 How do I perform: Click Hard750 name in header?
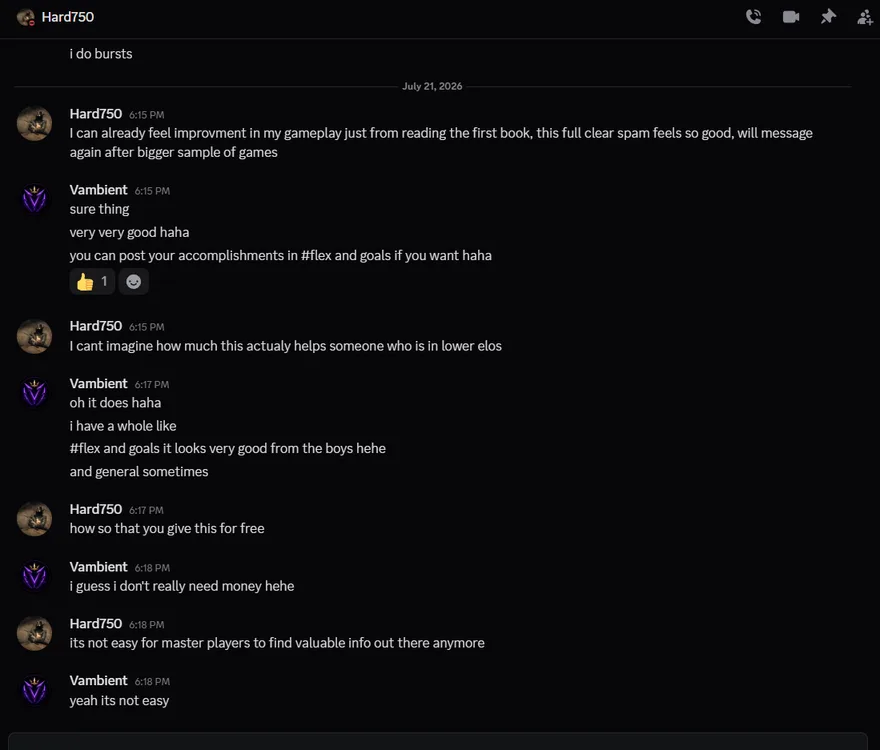[x=67, y=17]
